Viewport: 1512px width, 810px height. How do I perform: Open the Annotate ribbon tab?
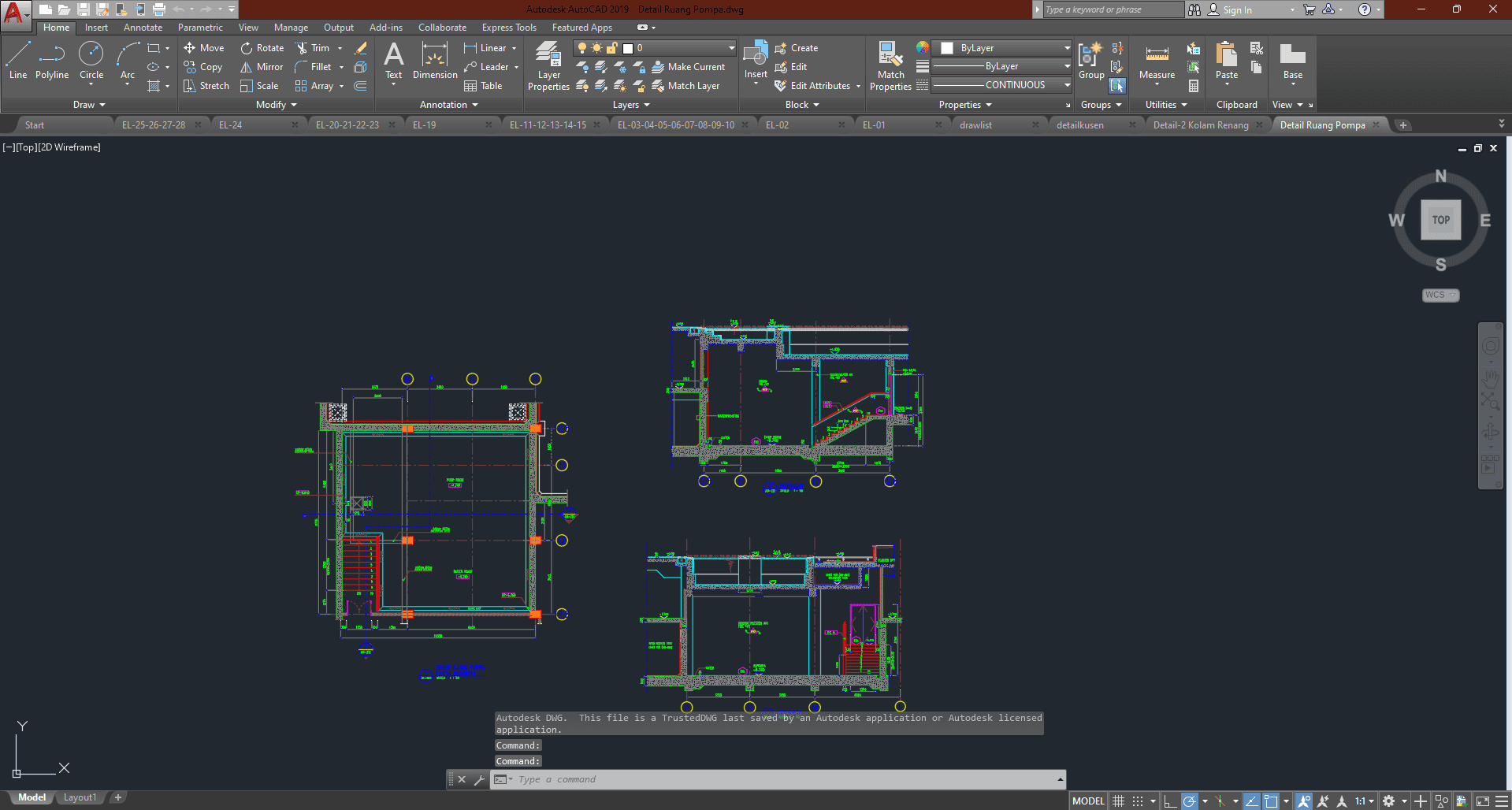143,28
